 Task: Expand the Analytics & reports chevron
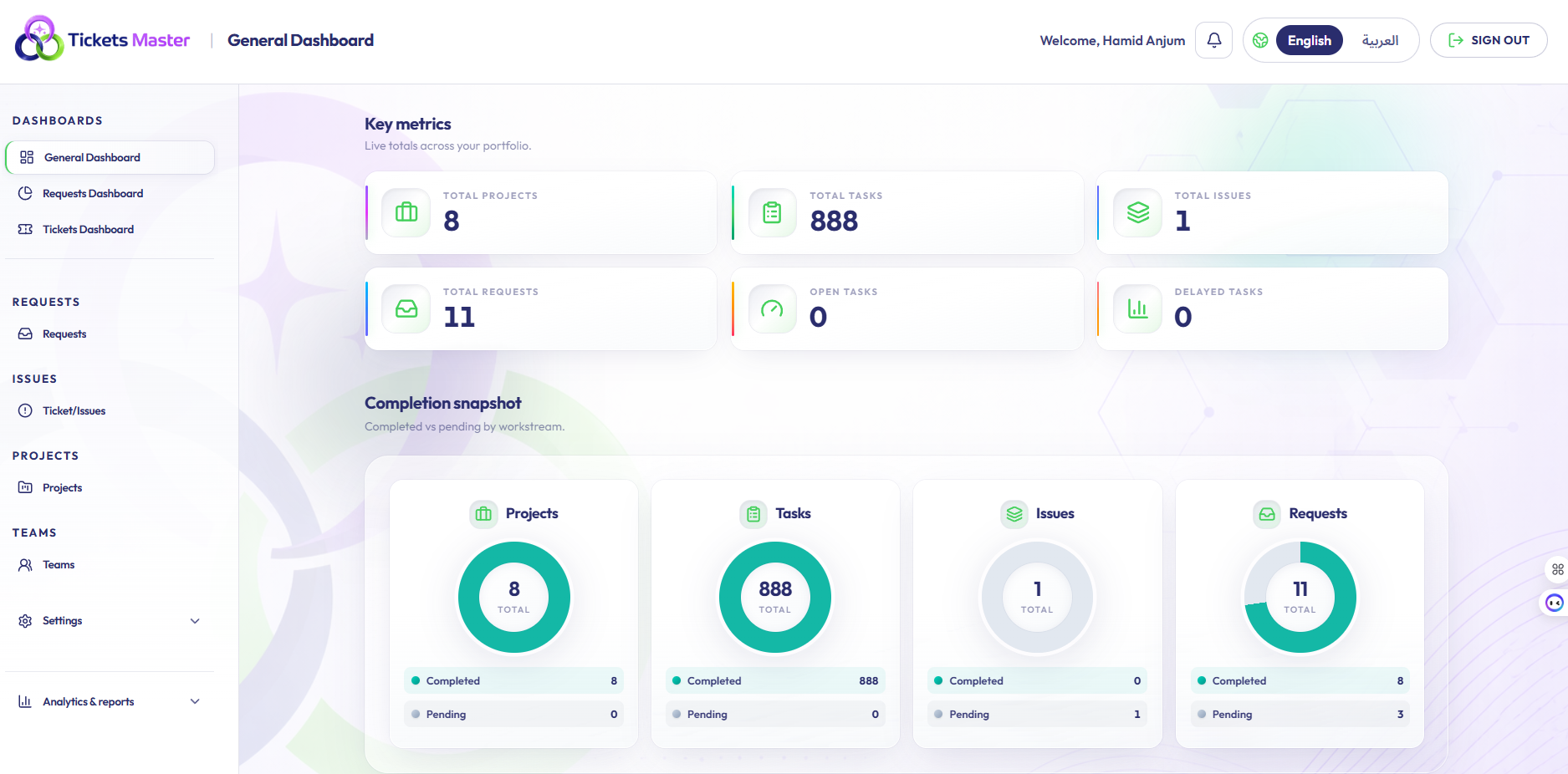click(195, 702)
